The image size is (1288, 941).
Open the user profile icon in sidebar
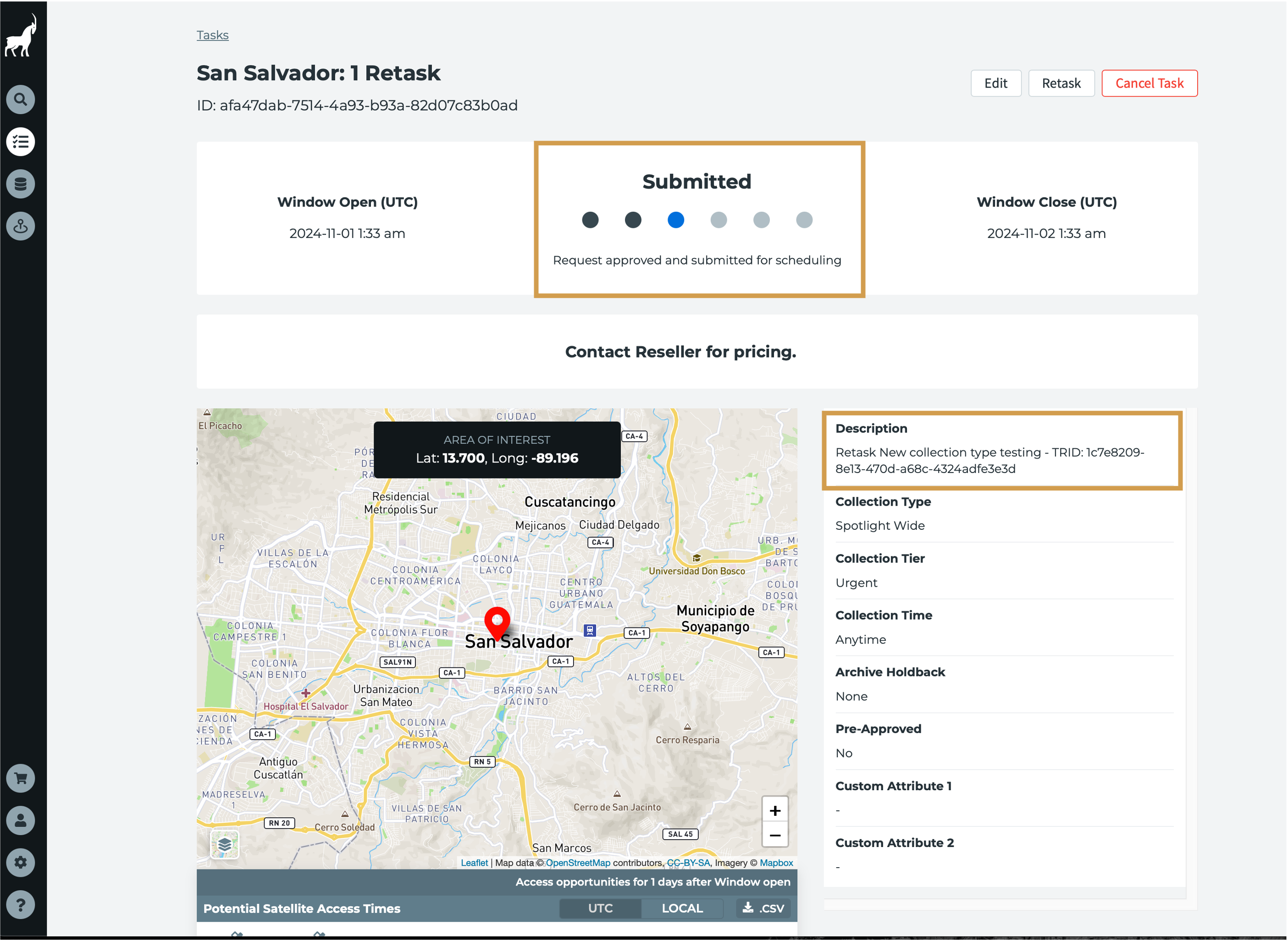coord(21,821)
